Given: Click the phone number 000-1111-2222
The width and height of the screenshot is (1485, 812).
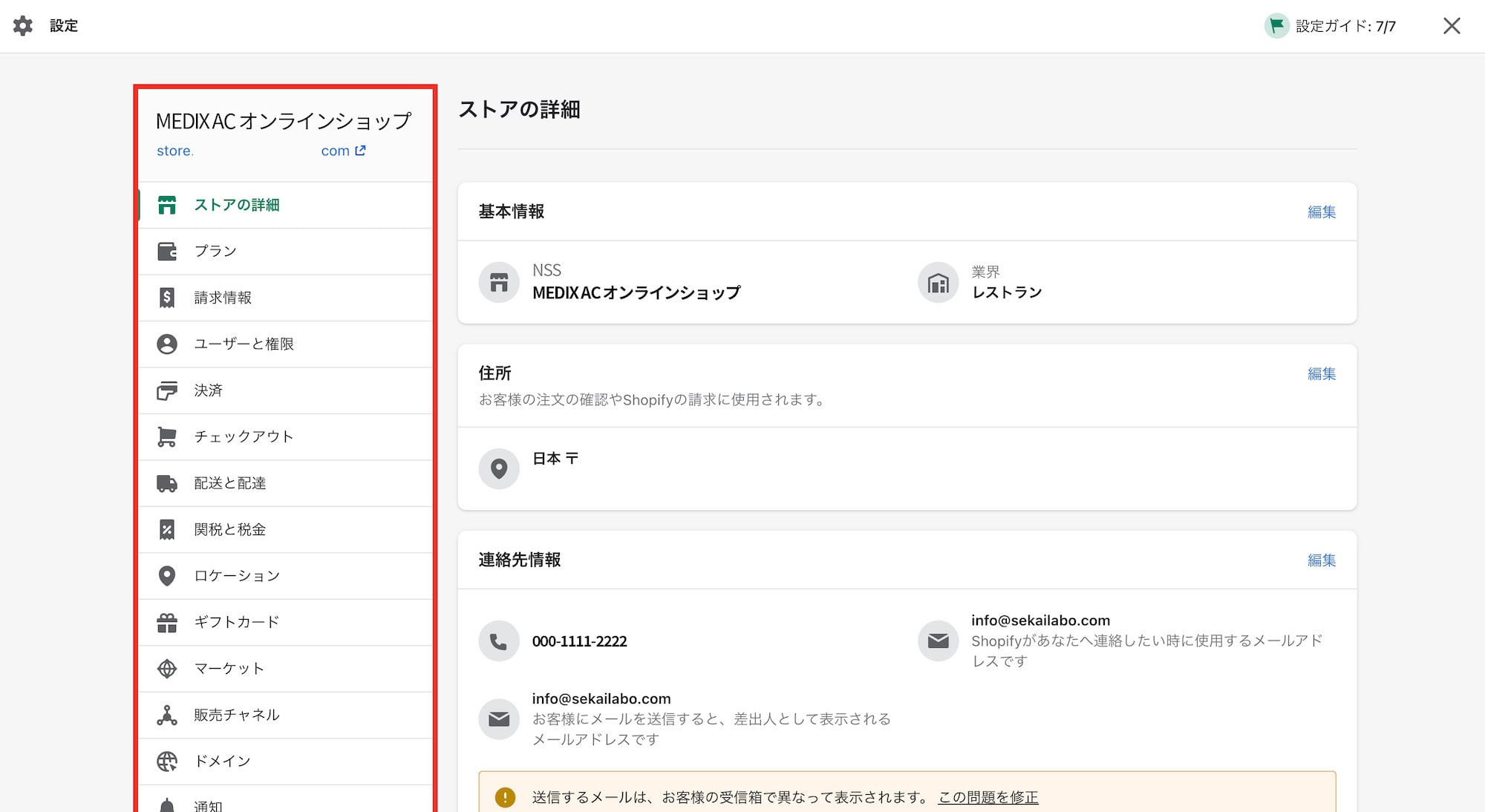Looking at the screenshot, I should [579, 641].
